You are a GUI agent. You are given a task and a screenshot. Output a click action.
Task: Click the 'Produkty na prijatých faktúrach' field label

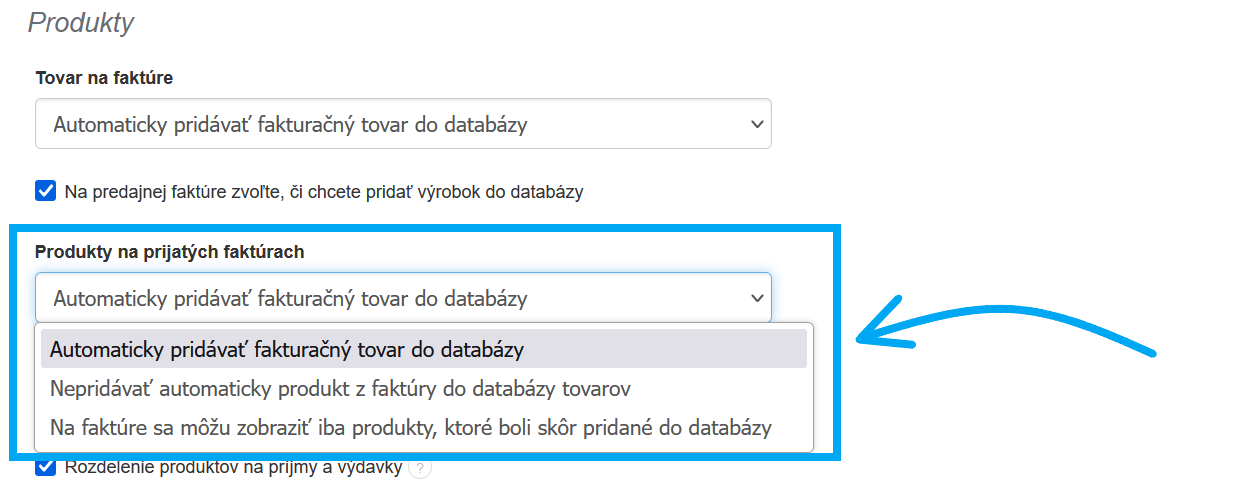pos(170,252)
